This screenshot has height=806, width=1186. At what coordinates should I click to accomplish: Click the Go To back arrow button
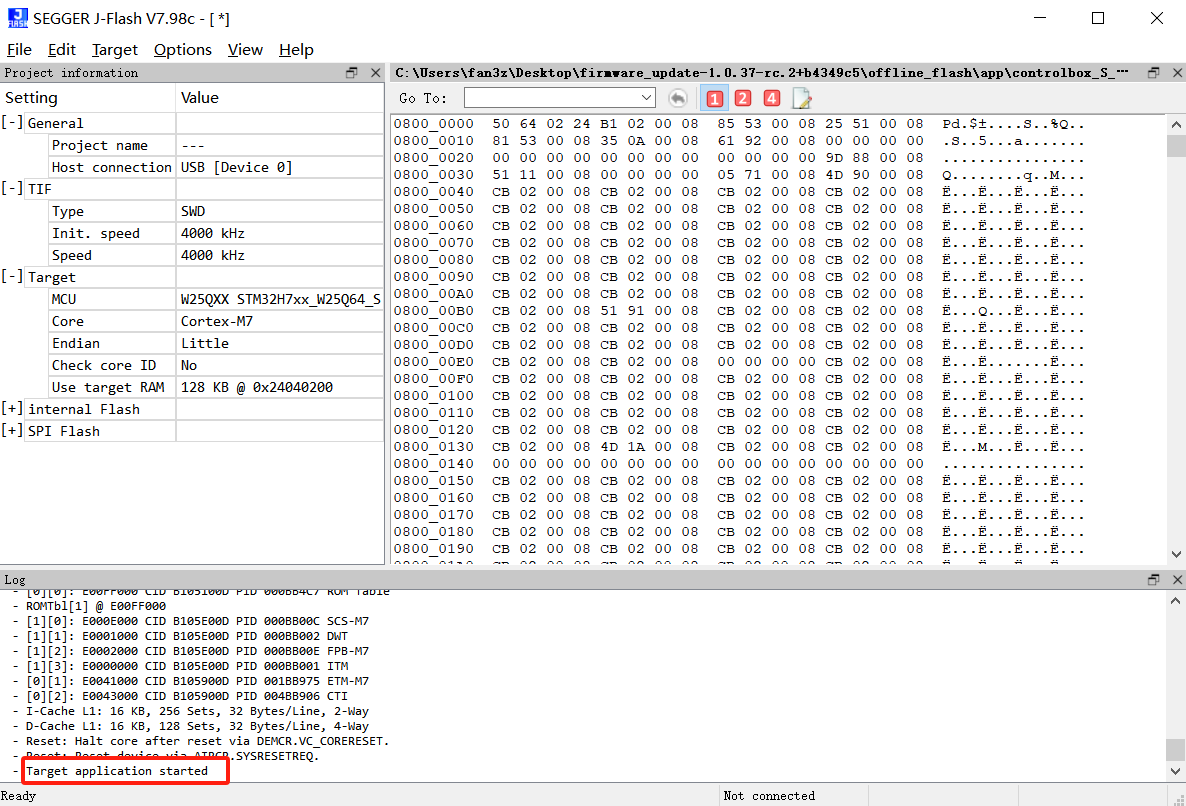678,98
